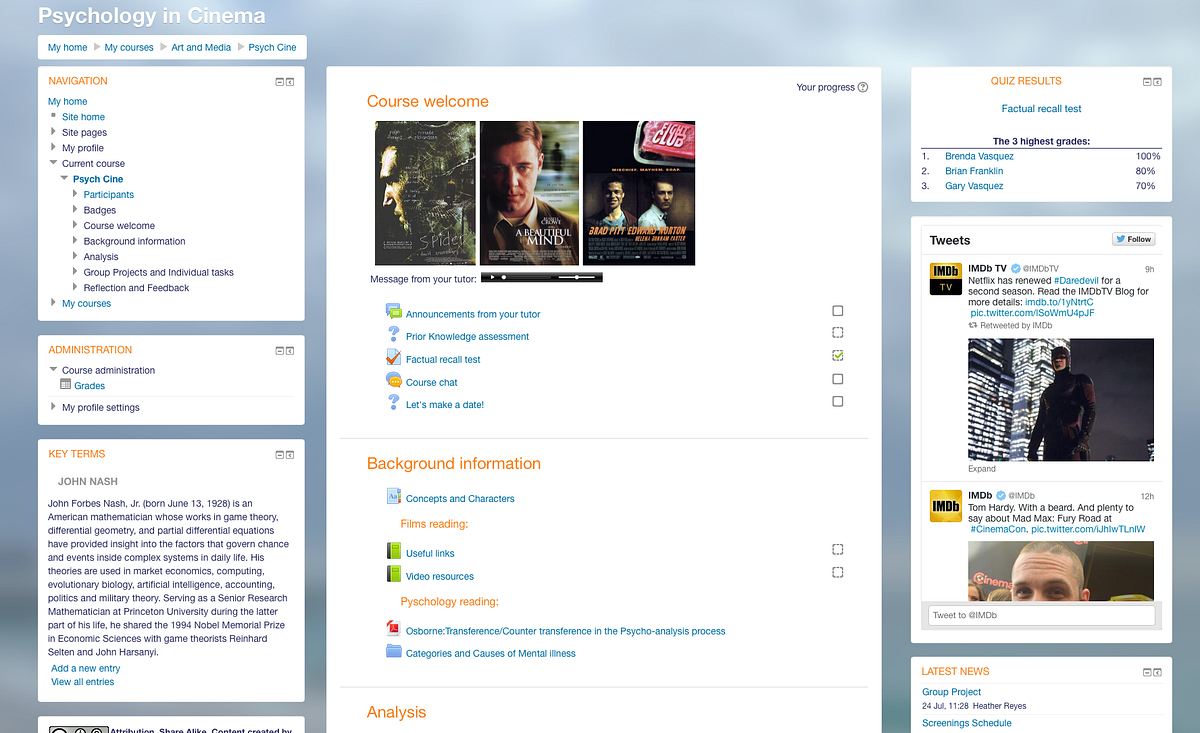Viewport: 1200px width, 733px height.
Task: Click the IMDb TV avatar in Tweets
Action: (x=946, y=279)
